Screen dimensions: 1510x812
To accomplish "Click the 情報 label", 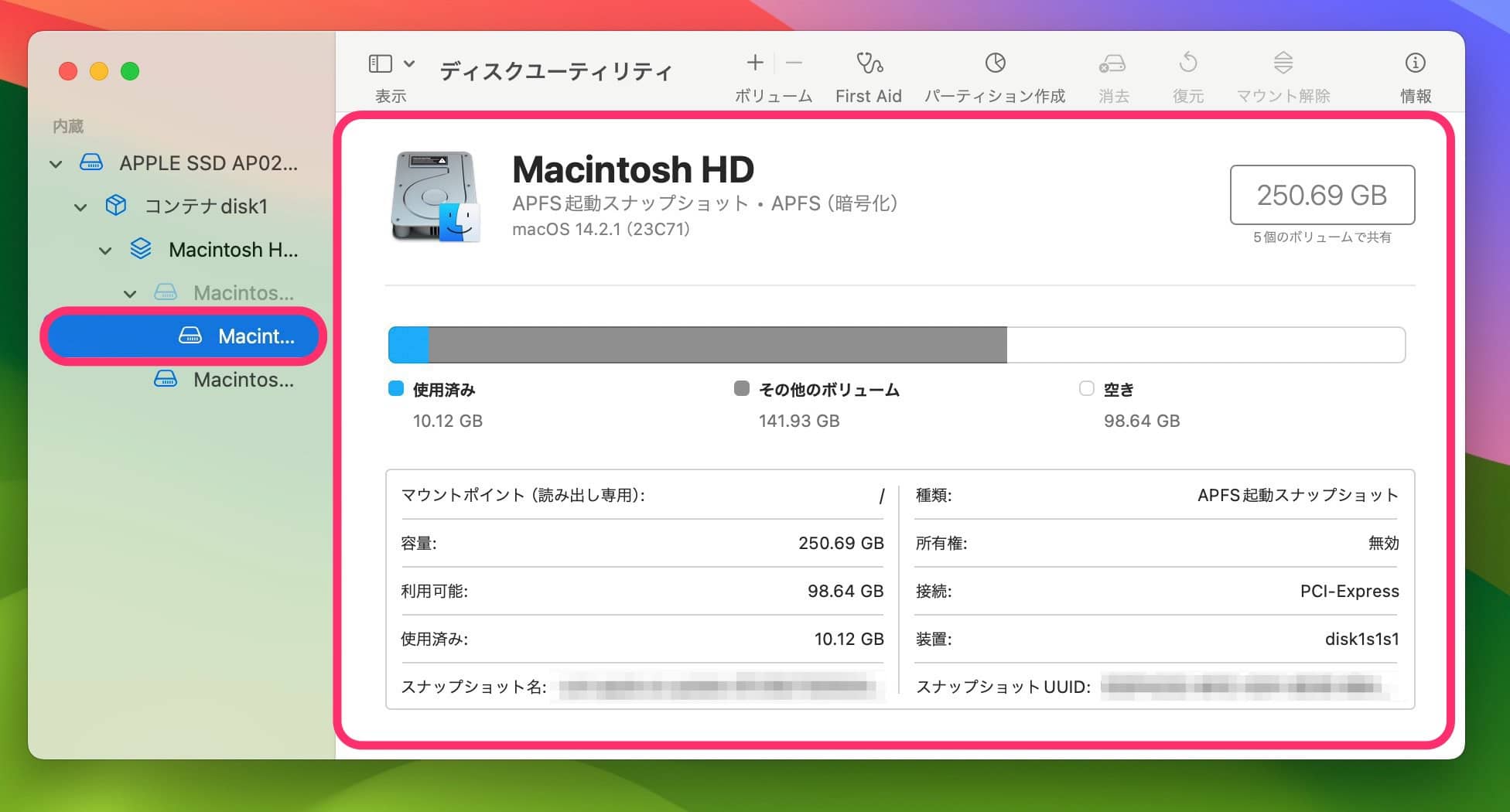I will (x=1416, y=96).
